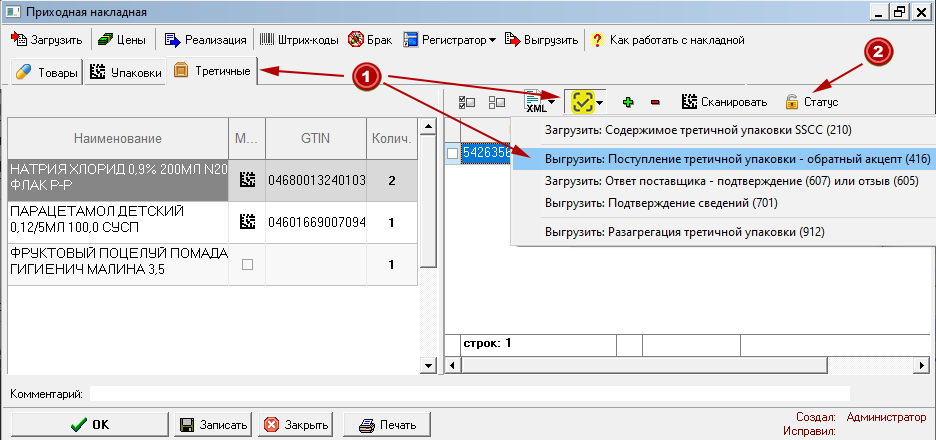
Task: Click the green plus add icon
Action: pos(627,102)
